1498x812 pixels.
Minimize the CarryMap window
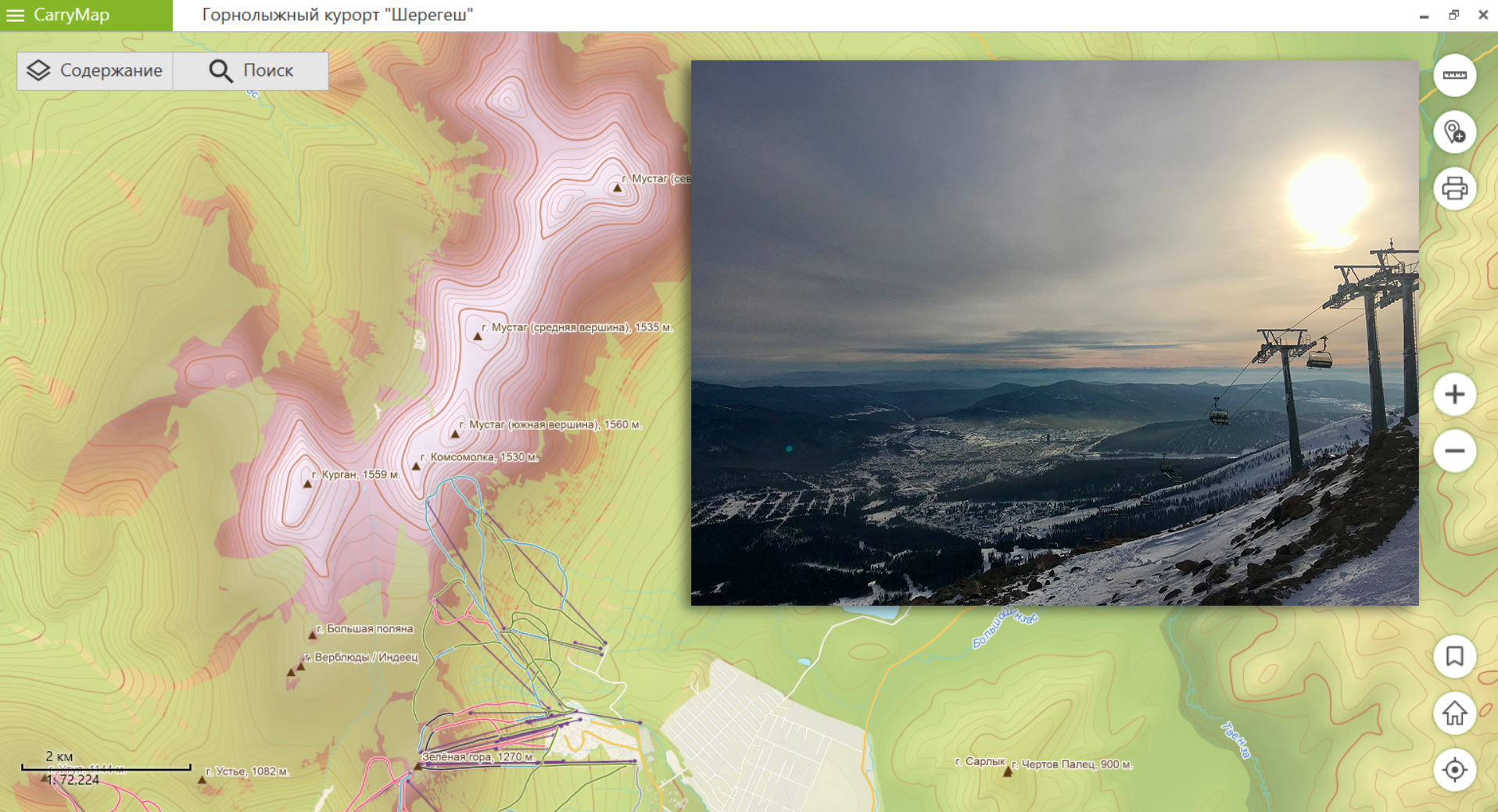(x=1424, y=15)
